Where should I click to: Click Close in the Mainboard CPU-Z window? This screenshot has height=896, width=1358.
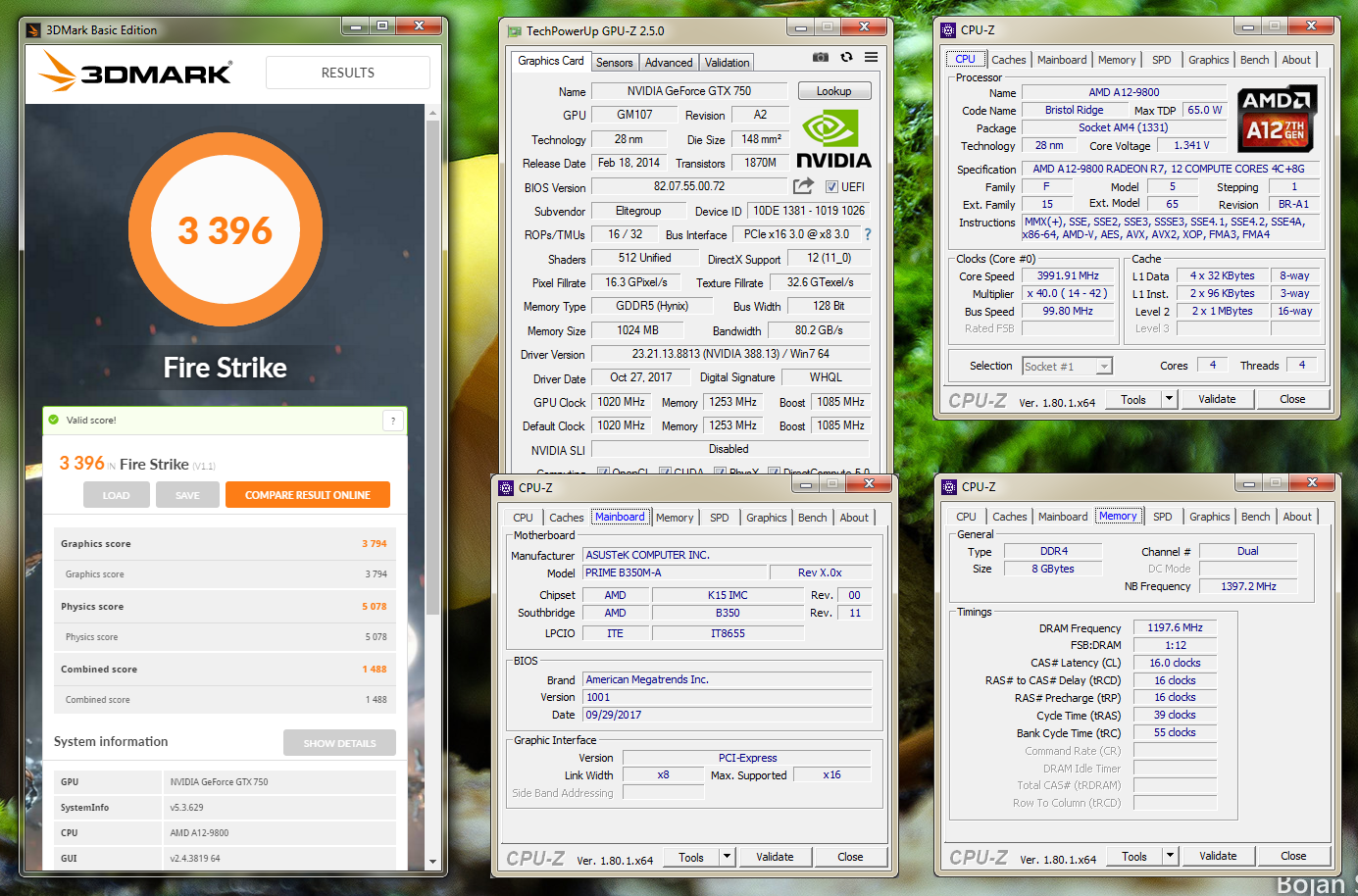tap(850, 857)
